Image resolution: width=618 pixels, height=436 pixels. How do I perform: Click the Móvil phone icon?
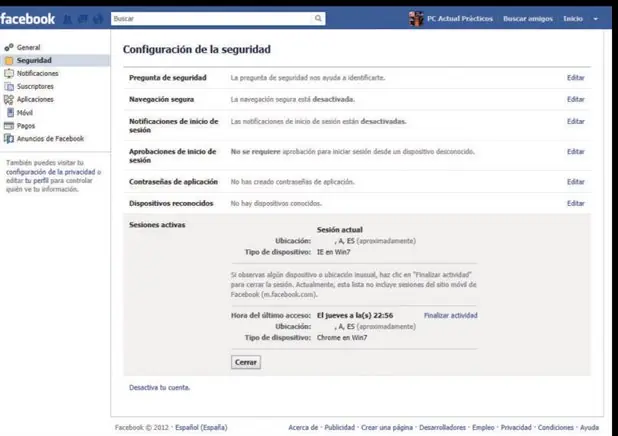(10, 113)
